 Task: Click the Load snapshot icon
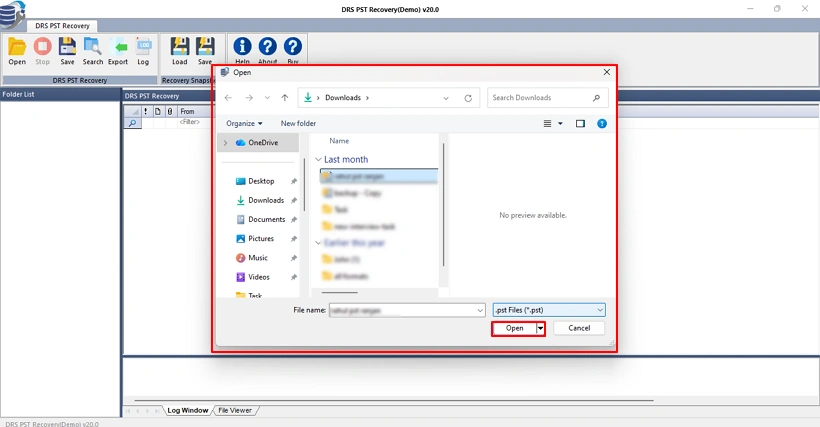pos(179,47)
